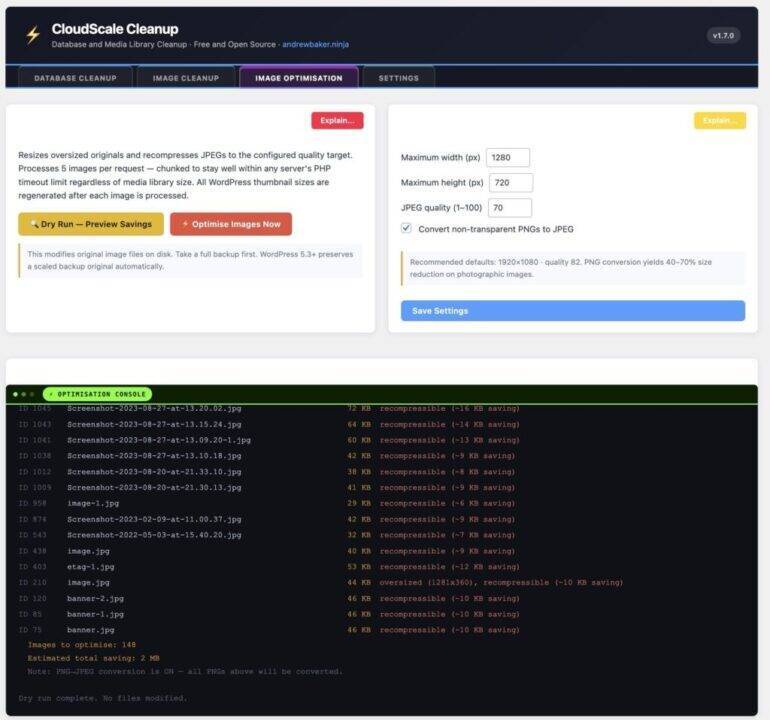Open the Image Cleanup tab

pyautogui.click(x=185, y=78)
